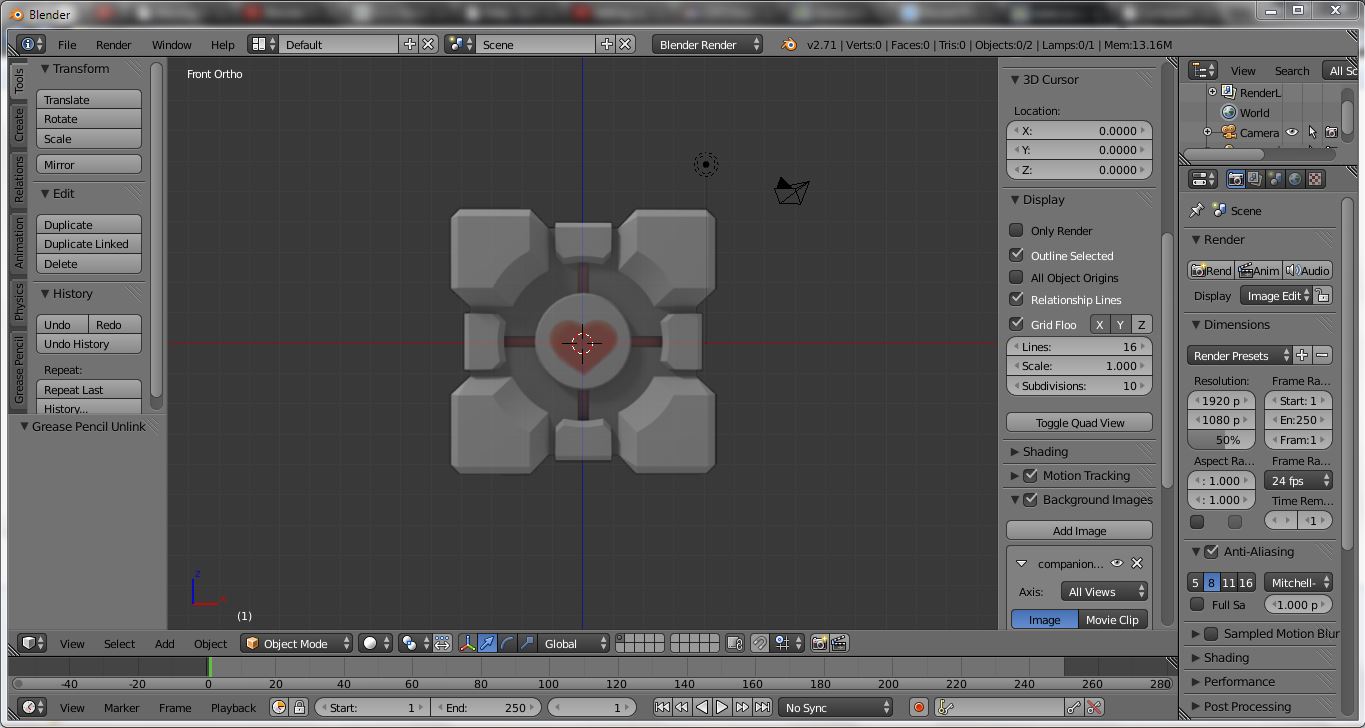Click the green current frame marker in timeline
This screenshot has width=1365, height=728.
coord(210,667)
